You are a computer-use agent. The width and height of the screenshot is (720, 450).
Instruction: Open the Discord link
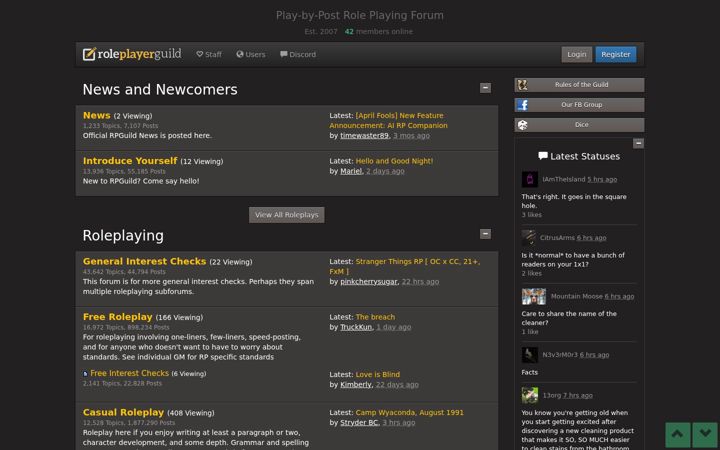point(298,54)
